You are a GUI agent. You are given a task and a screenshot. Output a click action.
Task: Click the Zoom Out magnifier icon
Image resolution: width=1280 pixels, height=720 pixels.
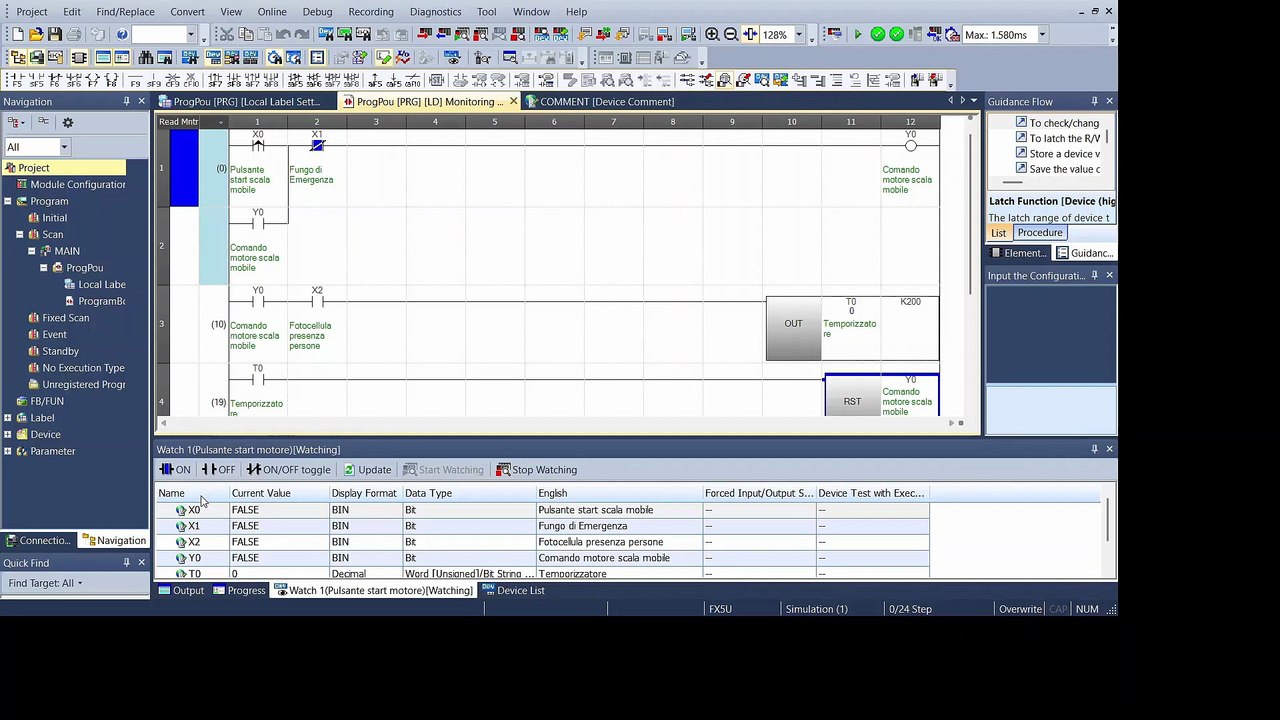pos(731,34)
